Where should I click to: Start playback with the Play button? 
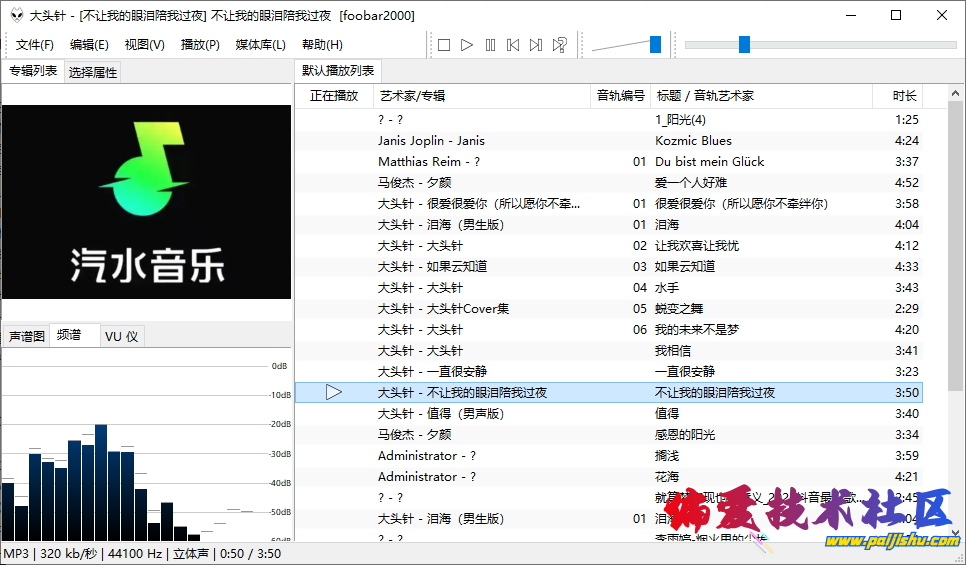pyautogui.click(x=467, y=45)
